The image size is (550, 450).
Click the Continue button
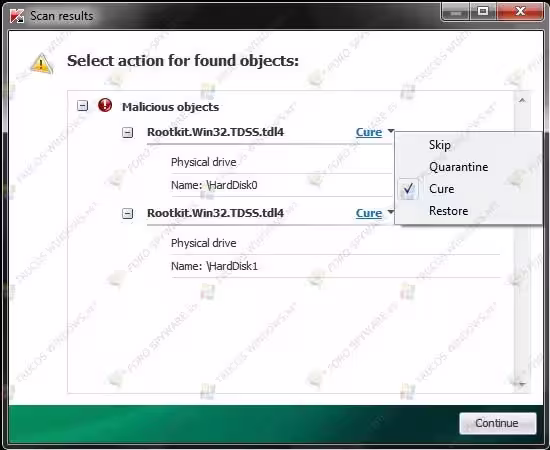tap(497, 423)
